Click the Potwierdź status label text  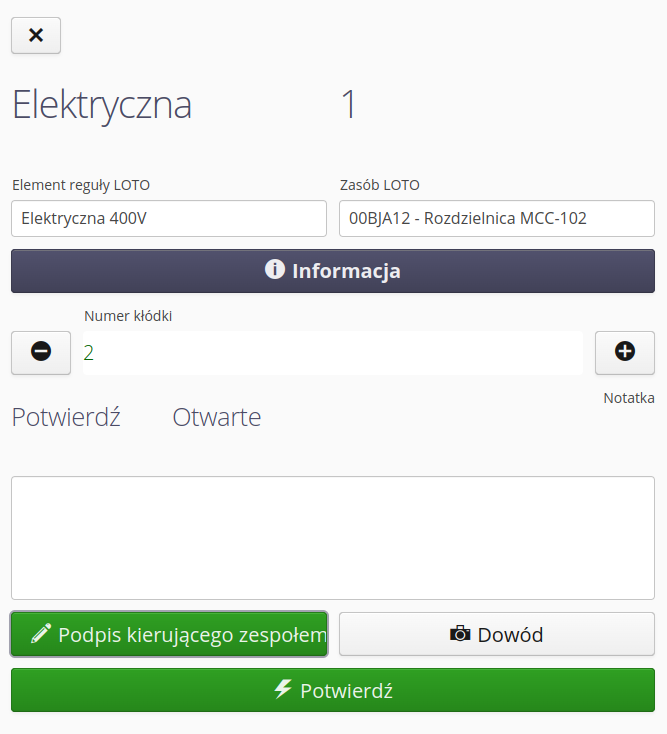(66, 417)
